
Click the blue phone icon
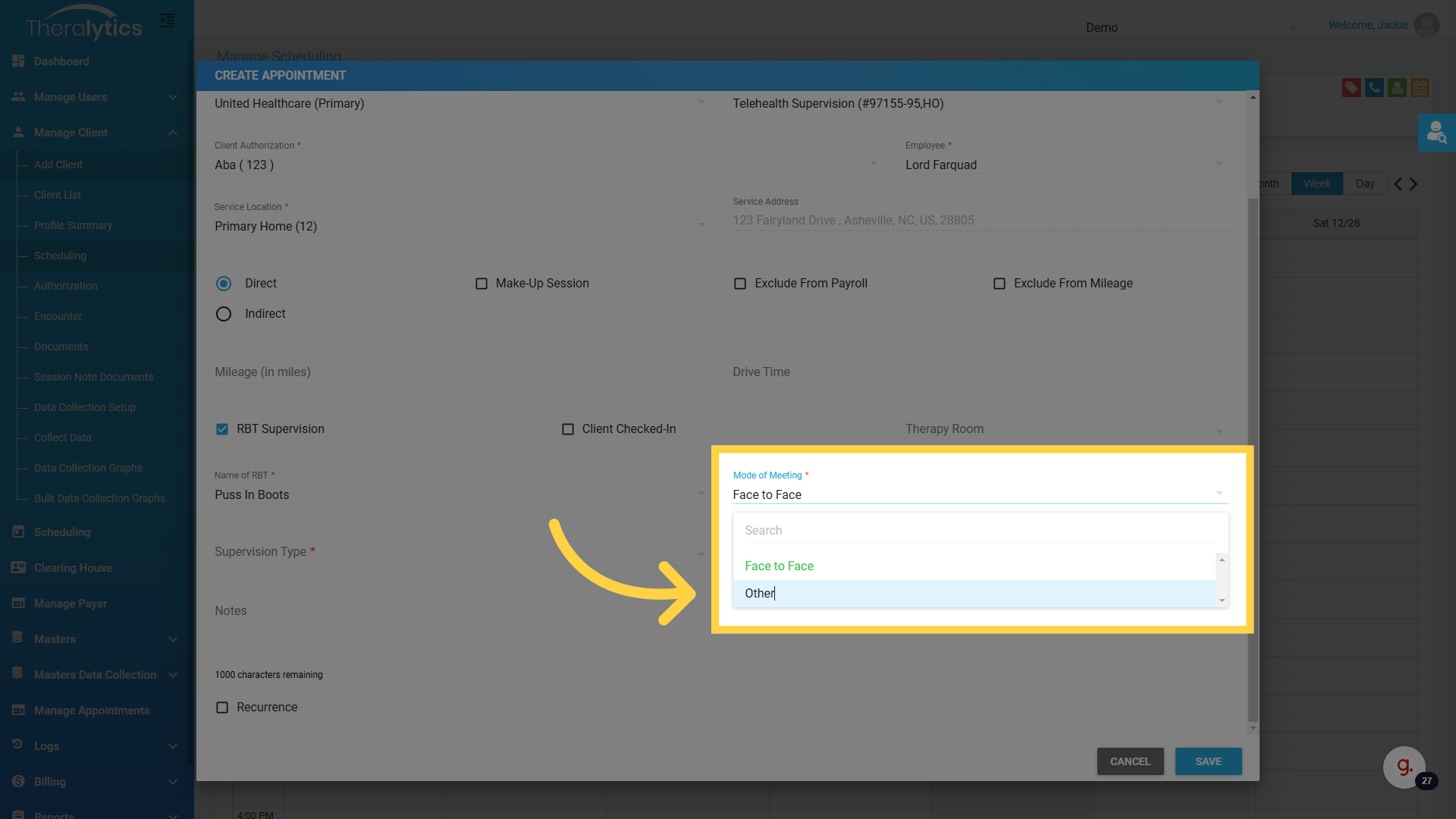click(x=1374, y=88)
